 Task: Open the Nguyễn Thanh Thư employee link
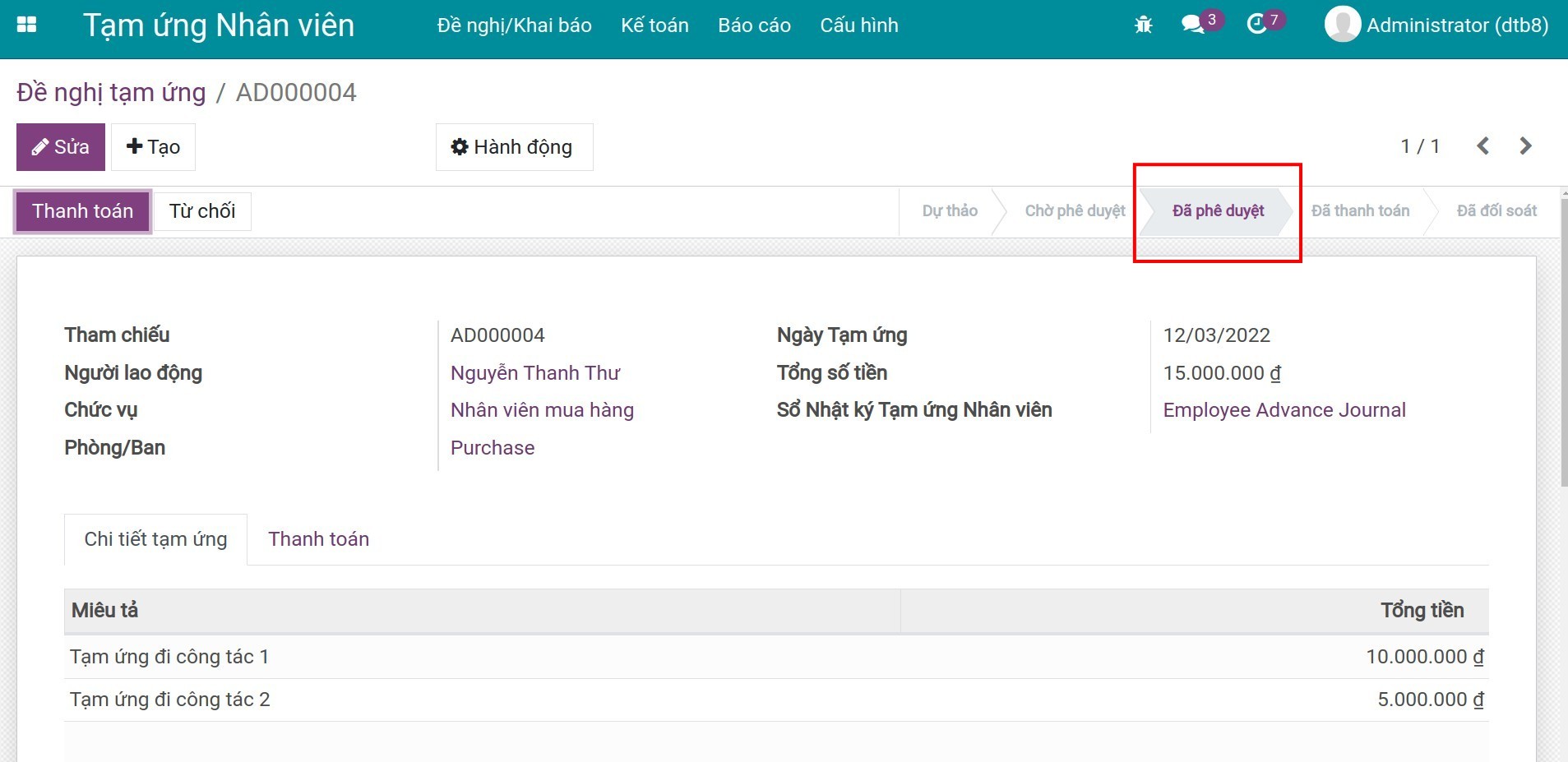535,373
